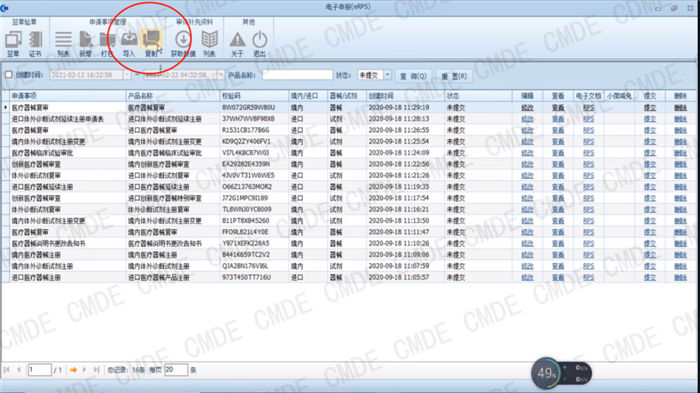Image resolution: width=700 pixels, height=393 pixels.
Task: Click the 获取数据 download icon
Action: [183, 44]
